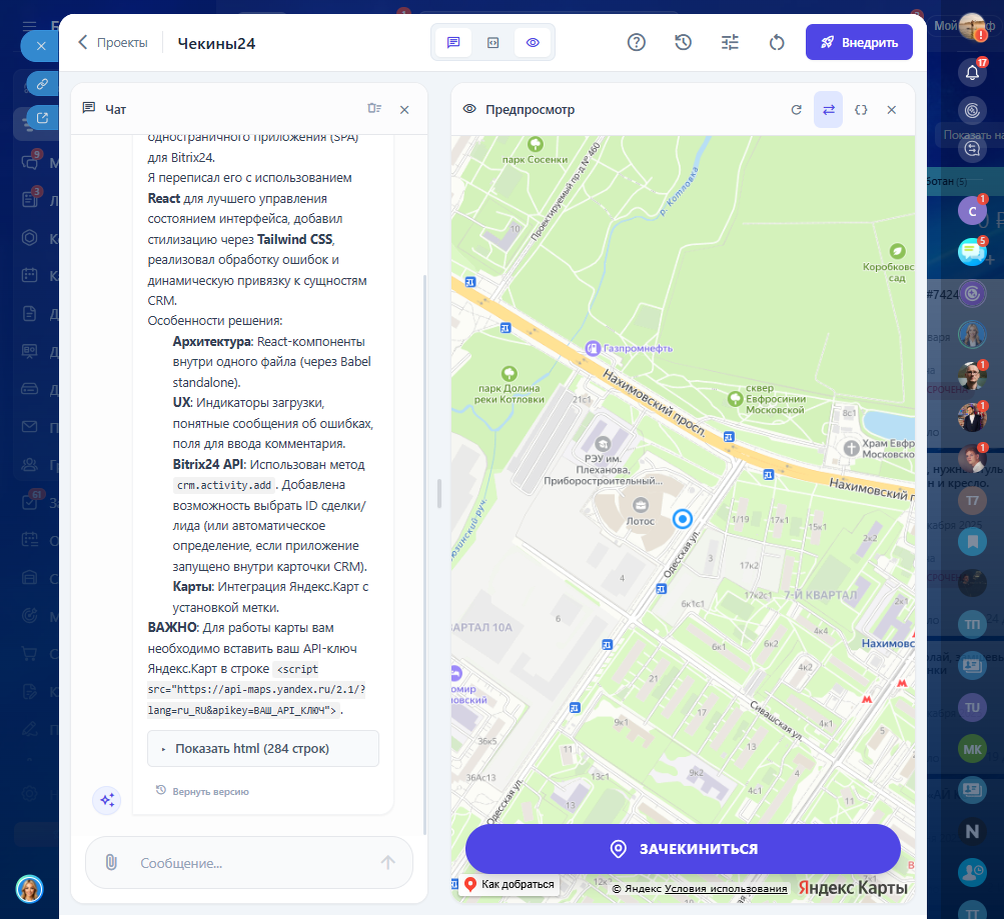The width and height of the screenshot is (1004, 919).
Task: Click the chat panel vertical scrollbar
Action: (425, 554)
